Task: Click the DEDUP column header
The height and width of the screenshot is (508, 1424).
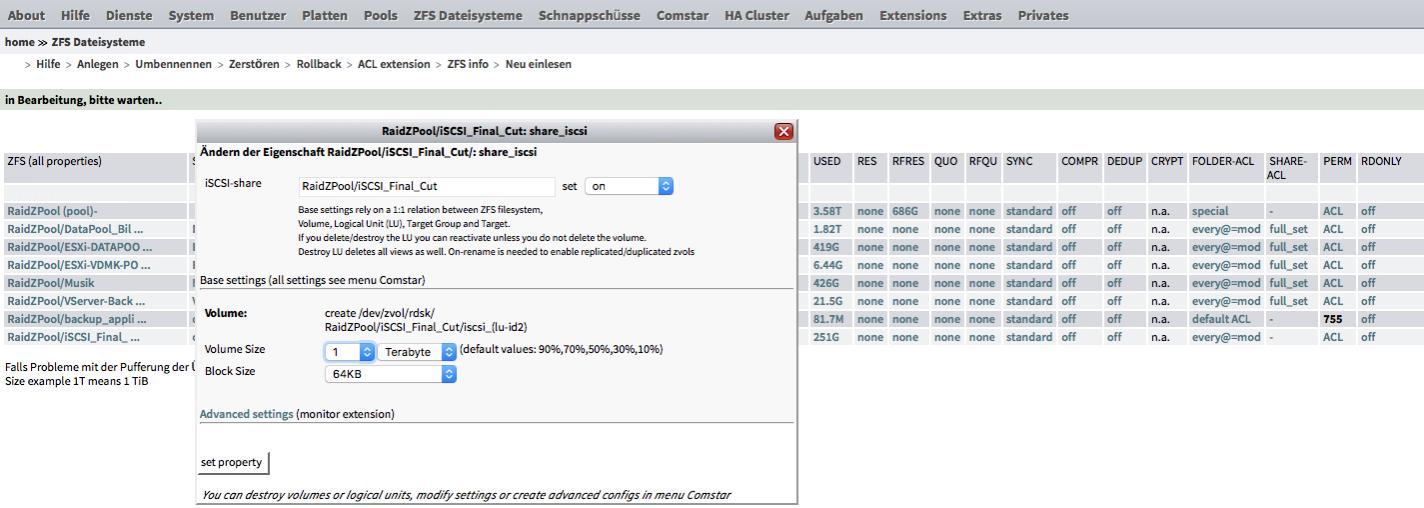Action: pyautogui.click(x=1125, y=161)
